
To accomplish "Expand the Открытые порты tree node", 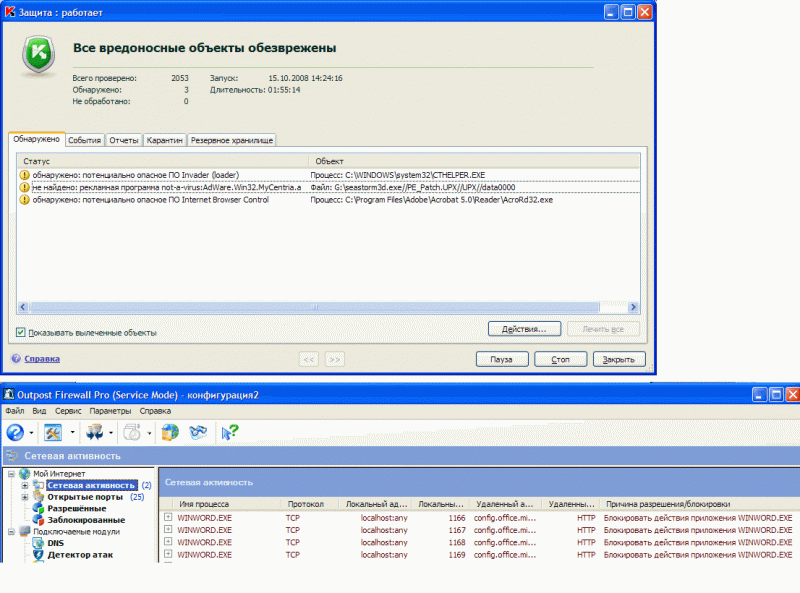I will [x=24, y=497].
